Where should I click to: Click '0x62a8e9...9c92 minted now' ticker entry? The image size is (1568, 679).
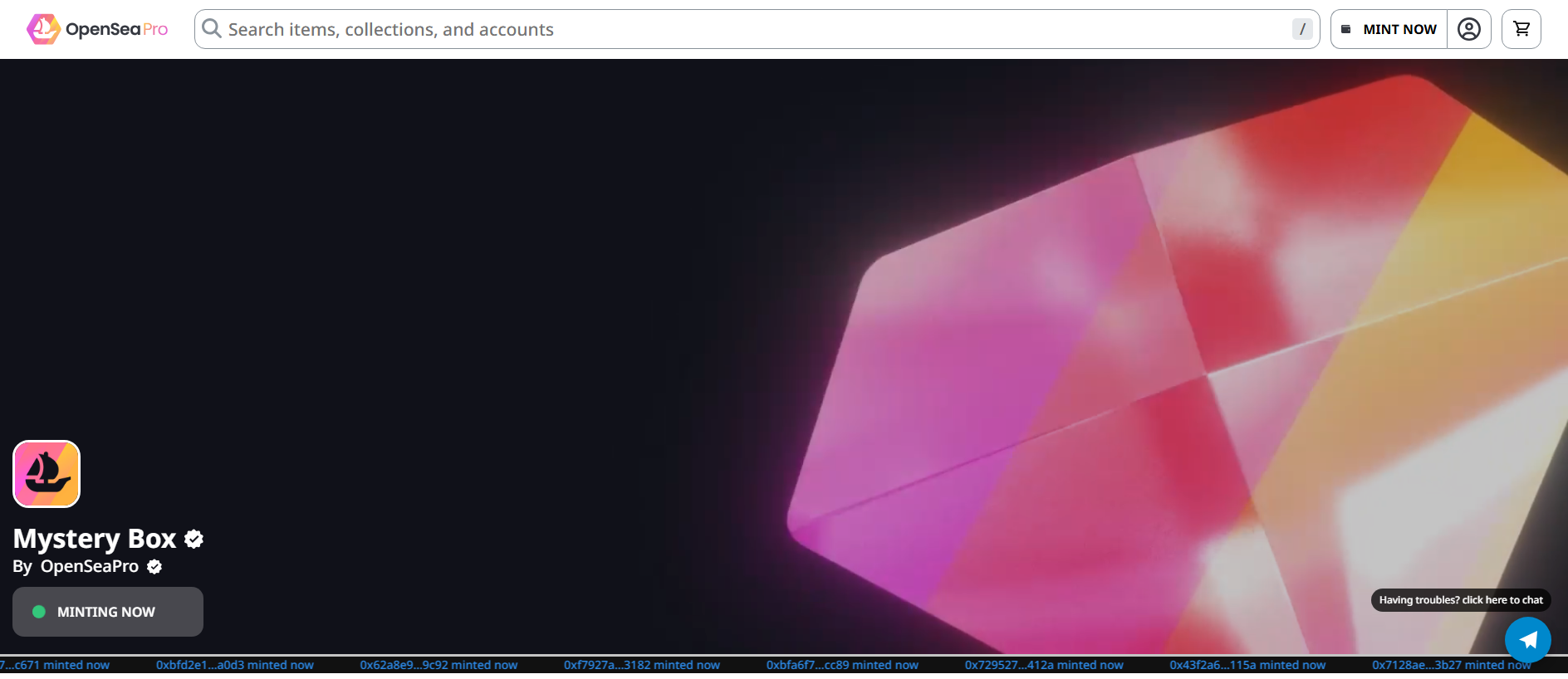(x=439, y=665)
